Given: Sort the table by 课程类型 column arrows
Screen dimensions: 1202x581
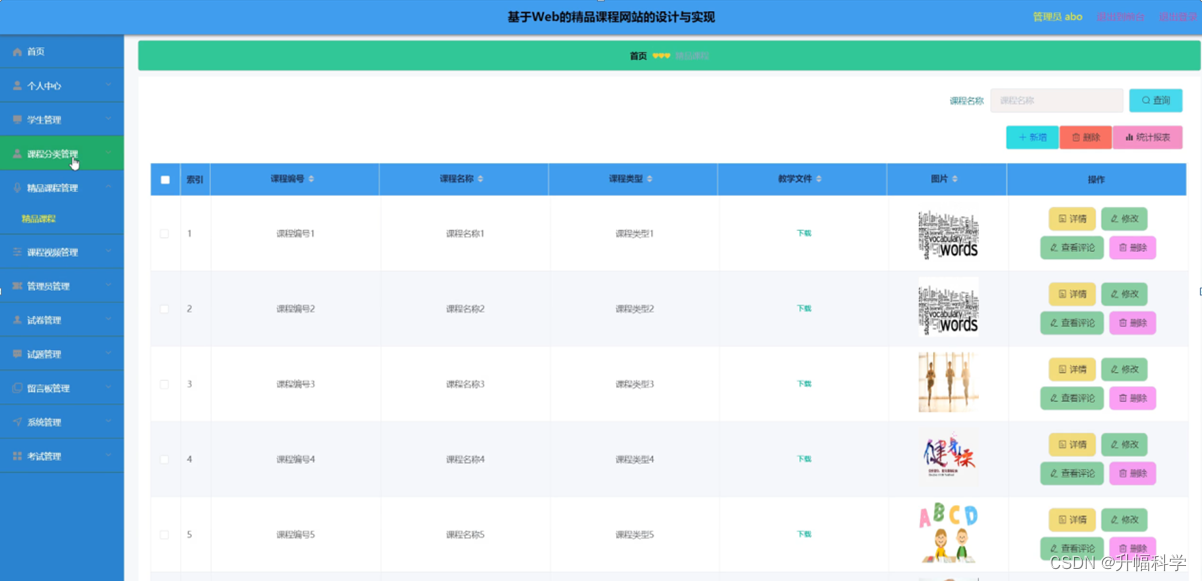Looking at the screenshot, I should (x=649, y=179).
